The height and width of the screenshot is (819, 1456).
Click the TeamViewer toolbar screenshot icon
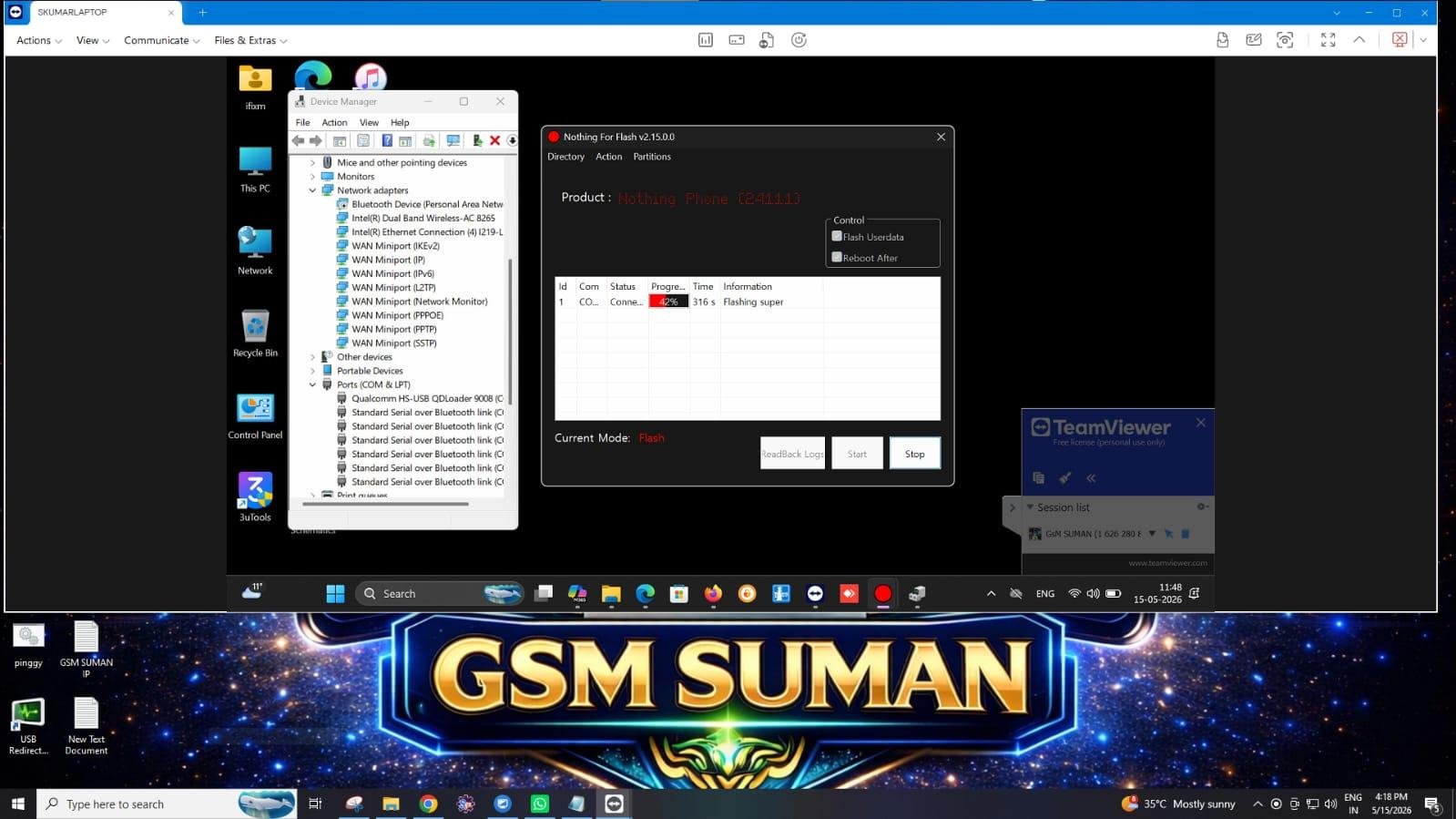click(1285, 40)
